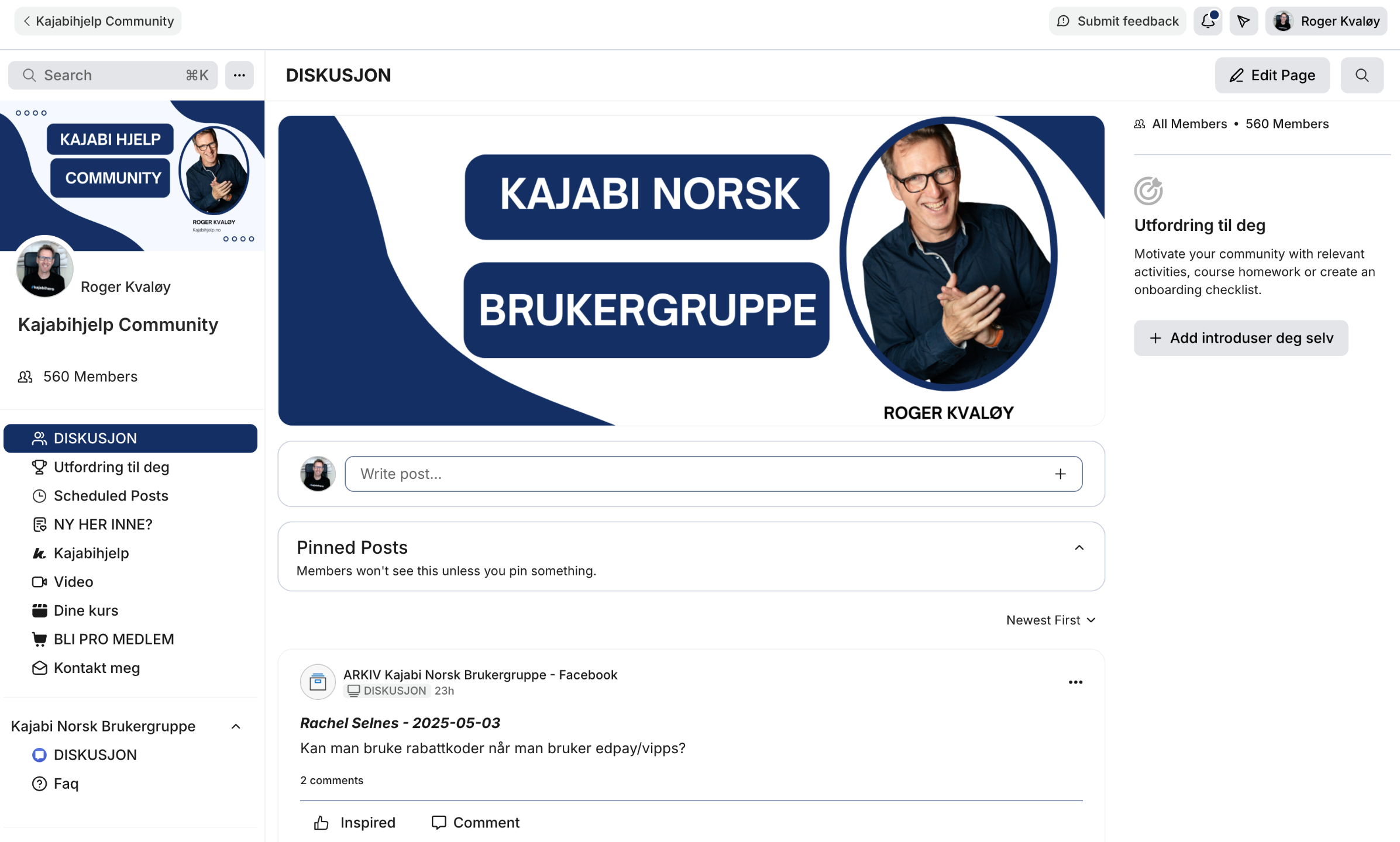Image resolution: width=1400 pixels, height=842 pixels.
Task: Click the Submit feedback button
Action: [x=1117, y=21]
